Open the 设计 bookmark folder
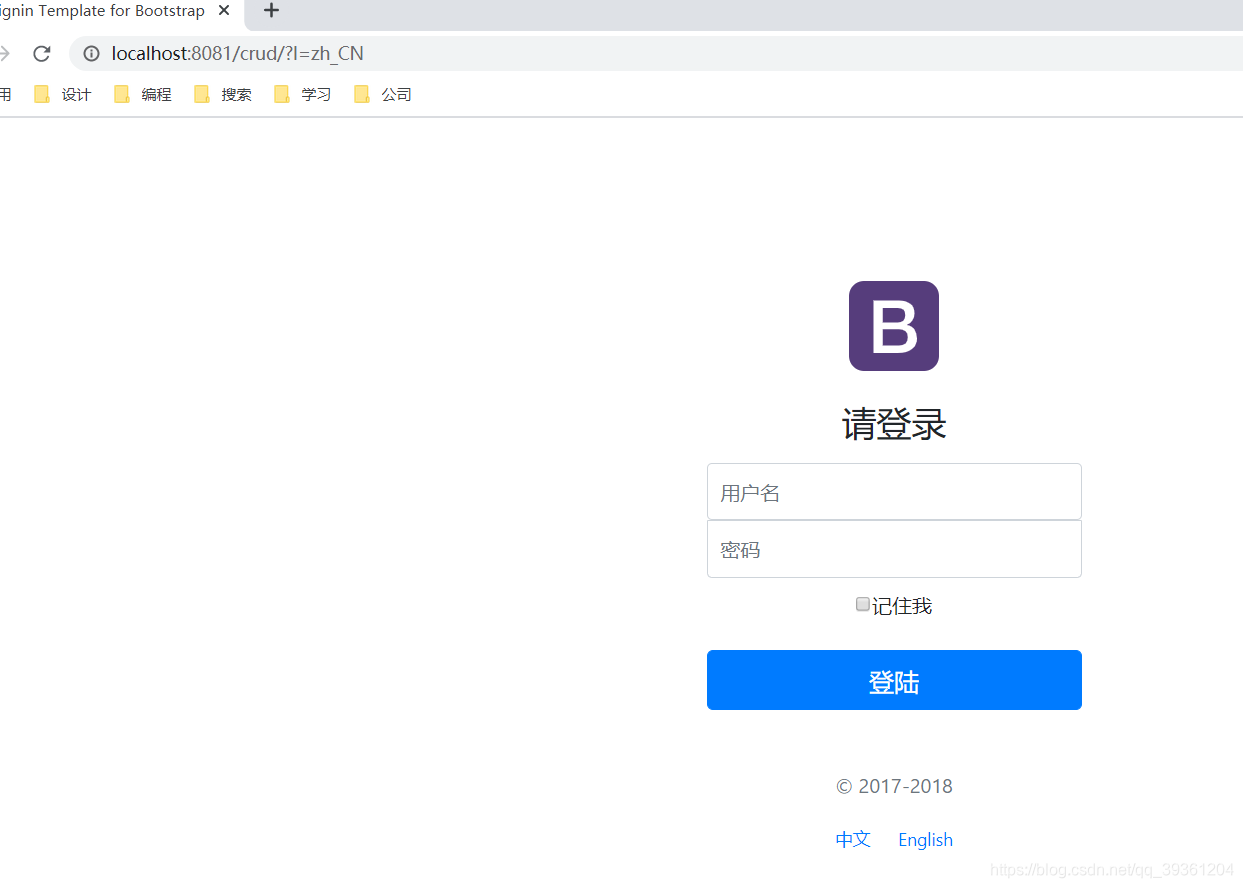The height and width of the screenshot is (888, 1243). [63, 95]
